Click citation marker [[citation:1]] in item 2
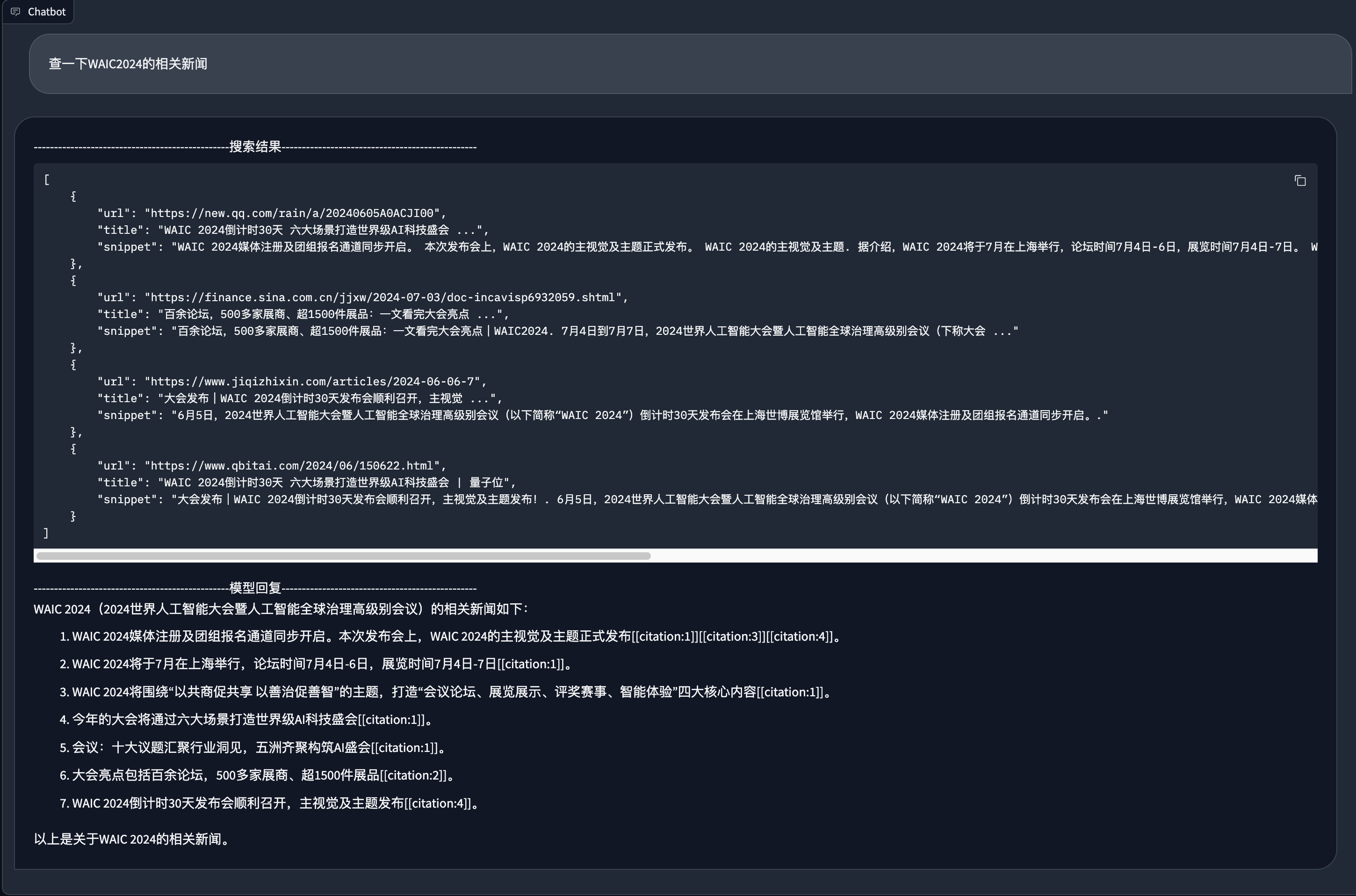Viewport: 1356px width, 896px height. coord(532,664)
